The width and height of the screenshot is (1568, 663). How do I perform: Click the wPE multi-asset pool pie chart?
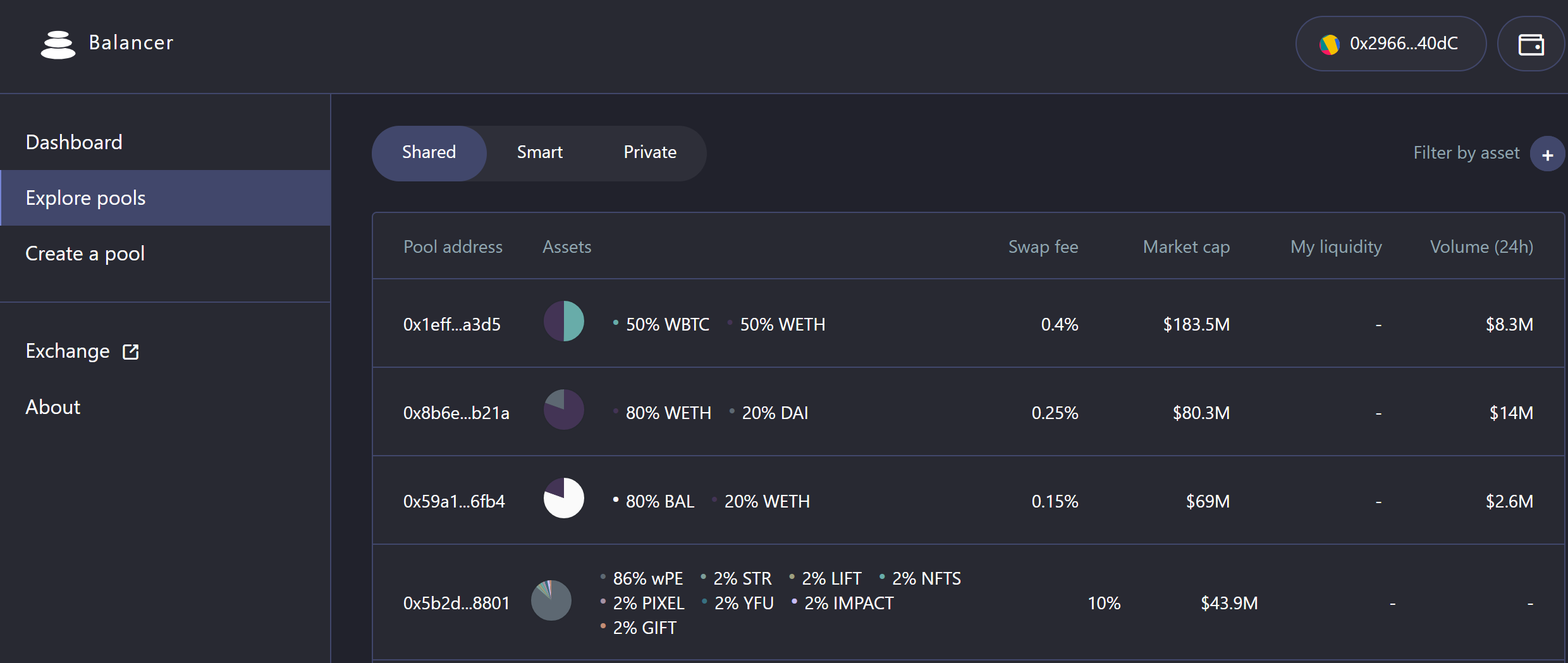point(551,600)
